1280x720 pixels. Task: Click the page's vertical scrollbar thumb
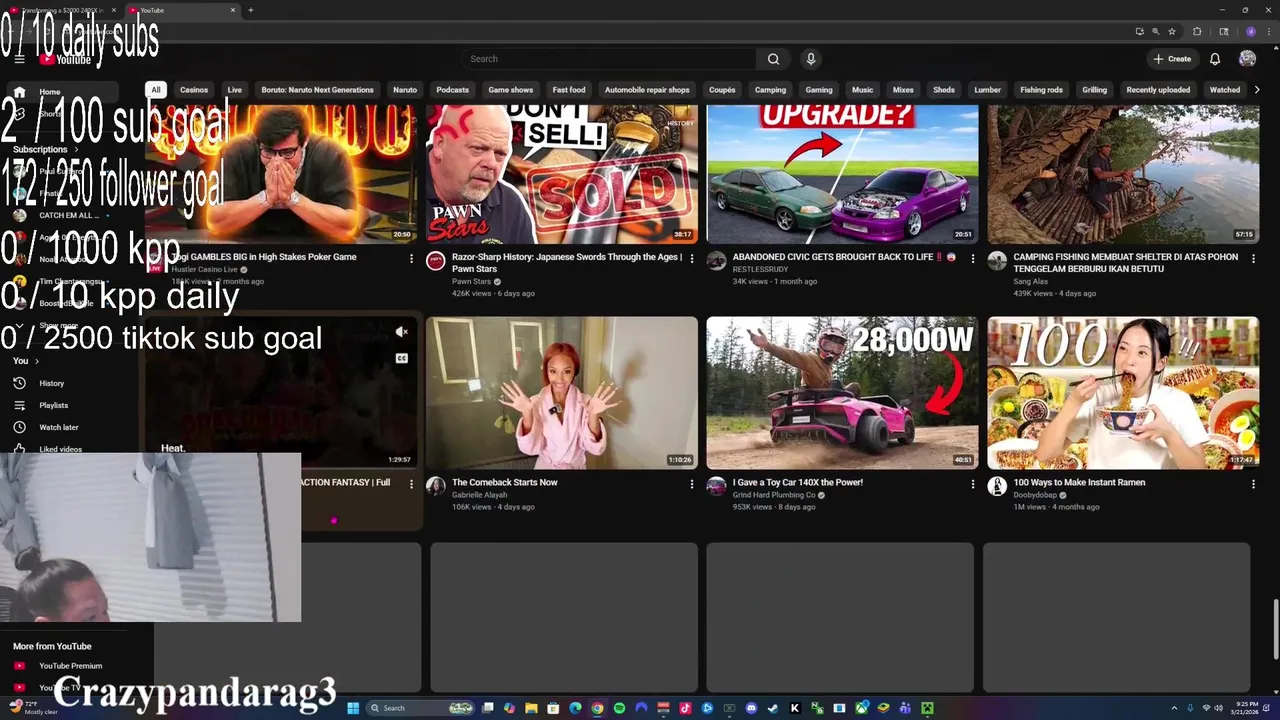pyautogui.click(x=1275, y=630)
